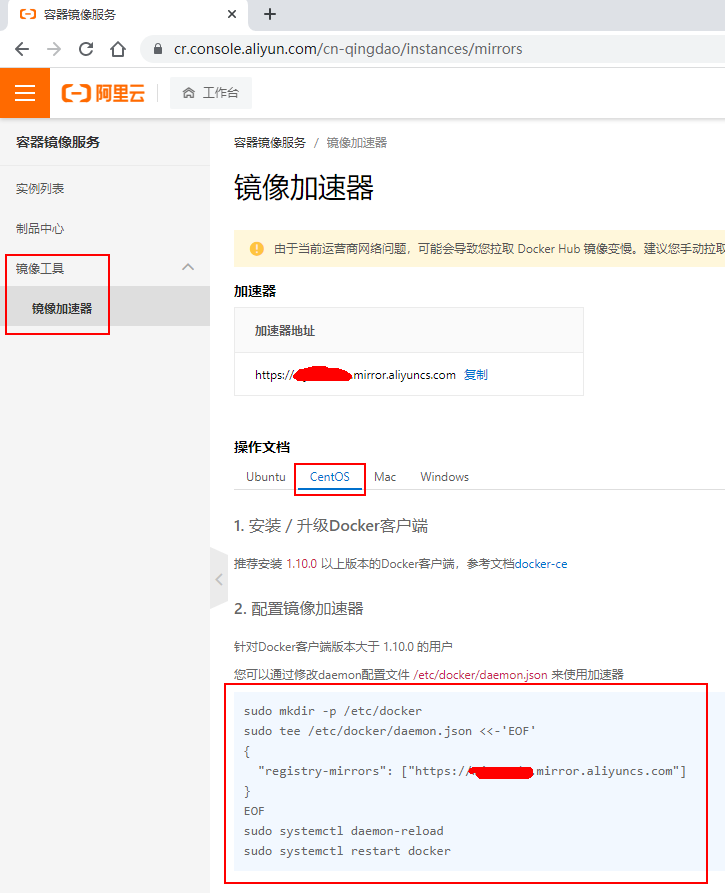Go to browser home page icon
Image resolution: width=725 pixels, height=893 pixels.
coord(118,49)
